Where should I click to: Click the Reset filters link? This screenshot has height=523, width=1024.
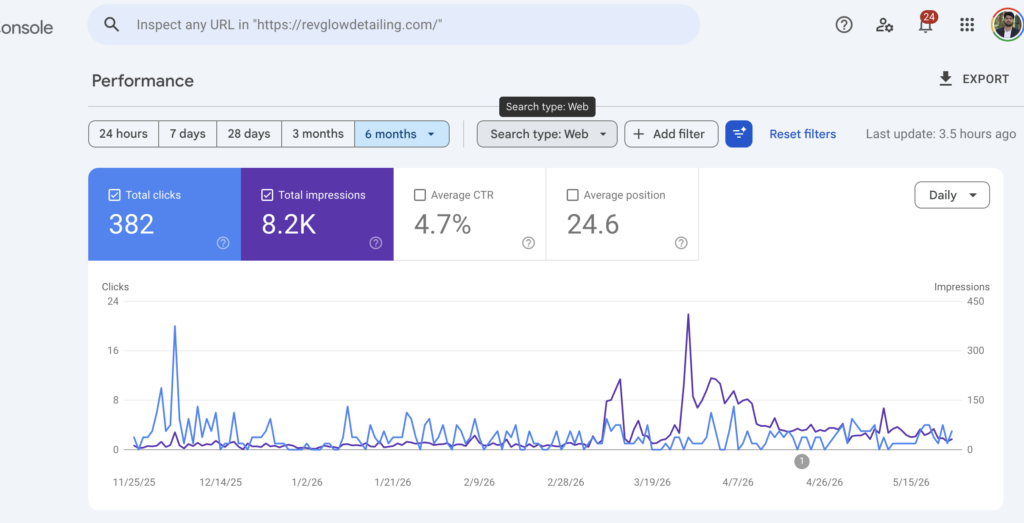(803, 134)
